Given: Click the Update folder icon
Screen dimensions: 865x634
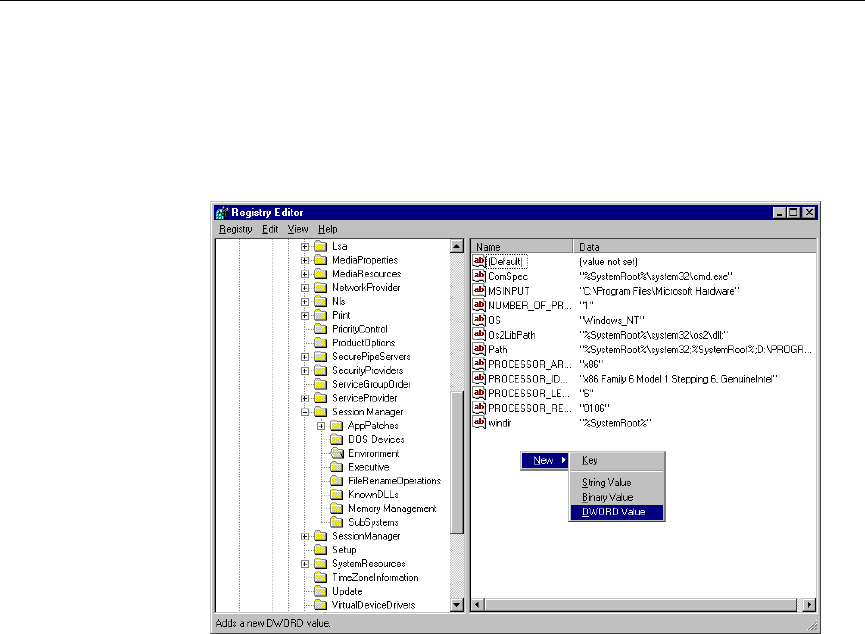Looking at the screenshot, I should pyautogui.click(x=321, y=592).
